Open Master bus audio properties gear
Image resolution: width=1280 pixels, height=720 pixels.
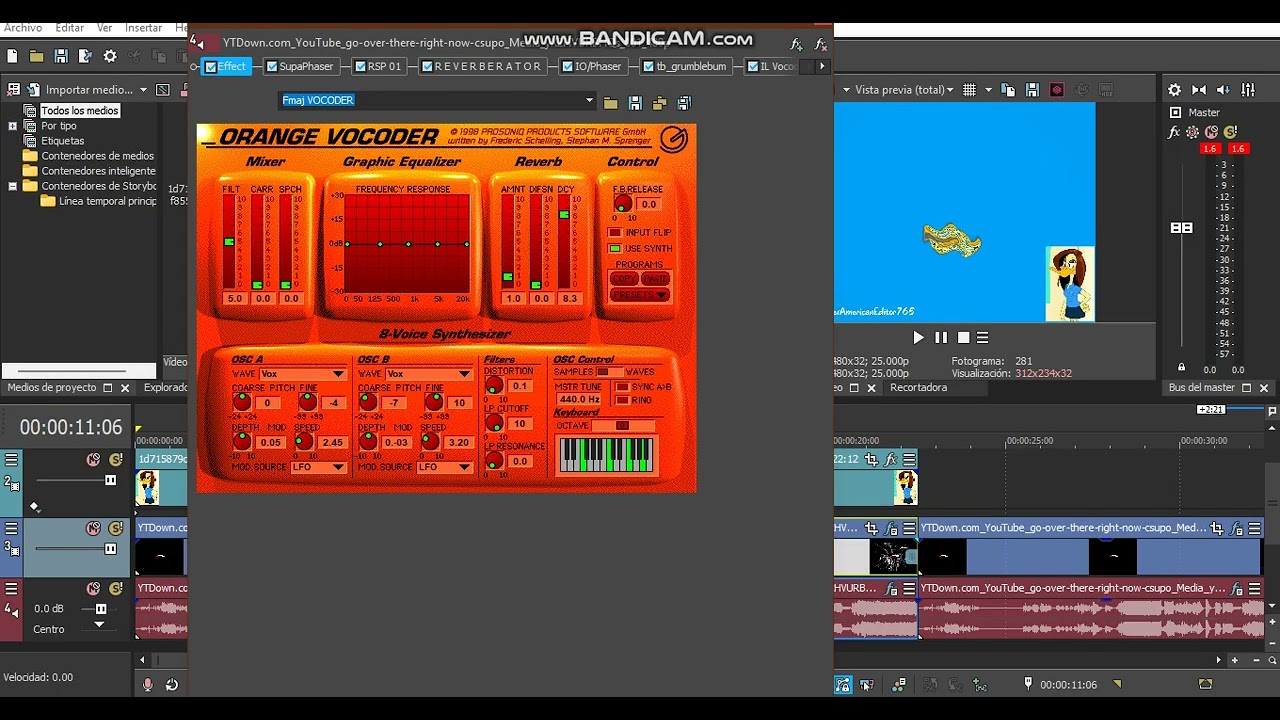(1175, 90)
